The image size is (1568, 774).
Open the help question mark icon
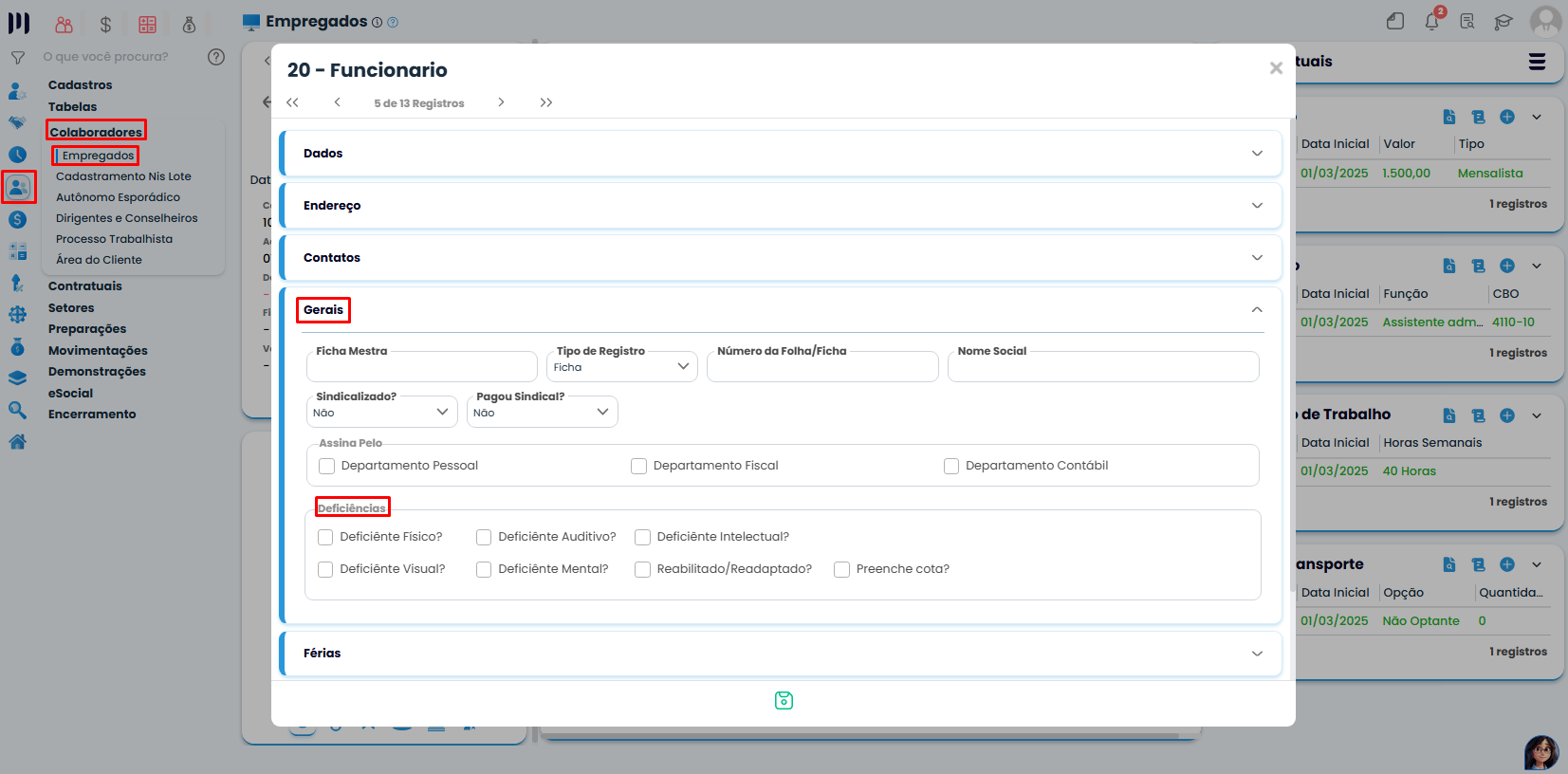click(x=216, y=57)
